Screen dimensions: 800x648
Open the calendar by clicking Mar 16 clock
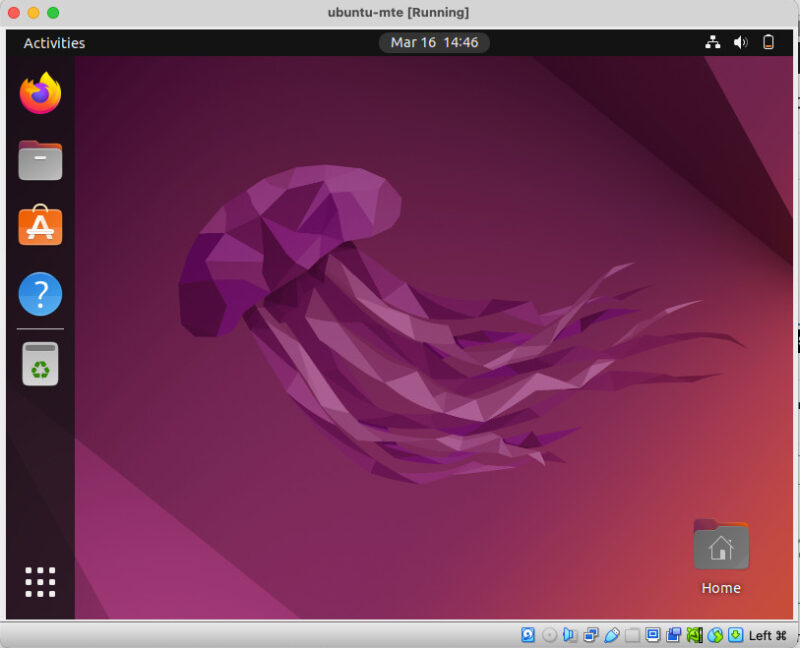pos(434,42)
